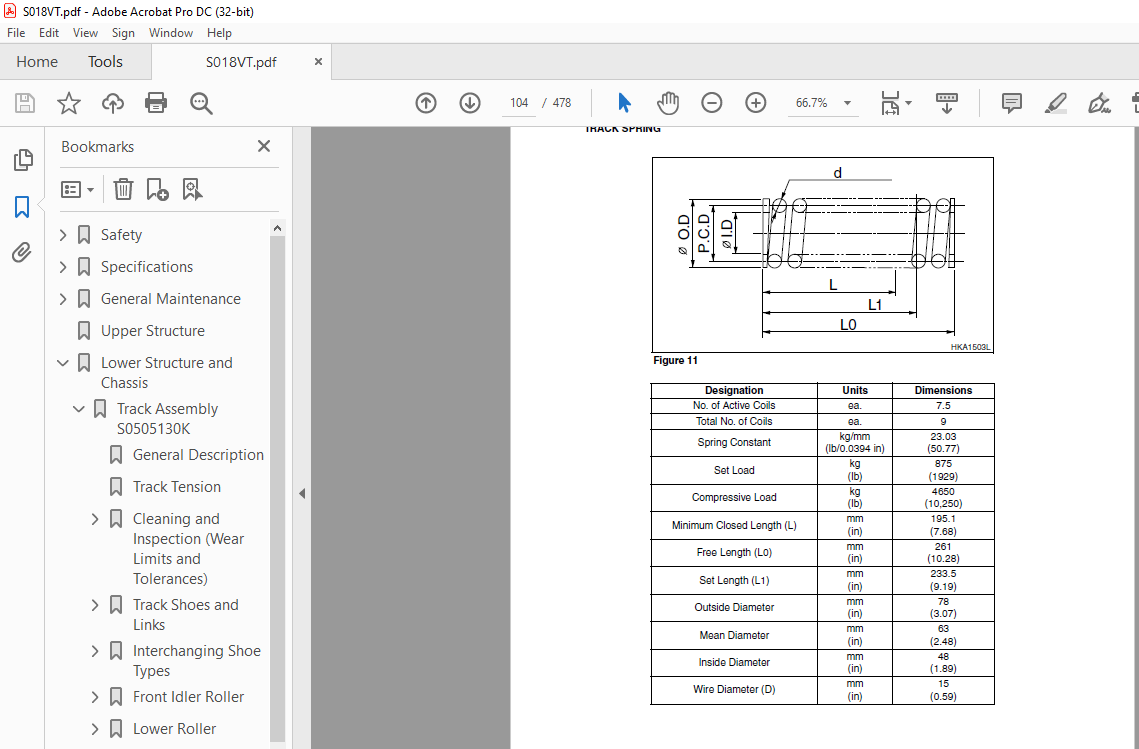This screenshot has height=749, width=1139.
Task: Jump to Track Tension bookmark
Action: pyautogui.click(x=177, y=487)
